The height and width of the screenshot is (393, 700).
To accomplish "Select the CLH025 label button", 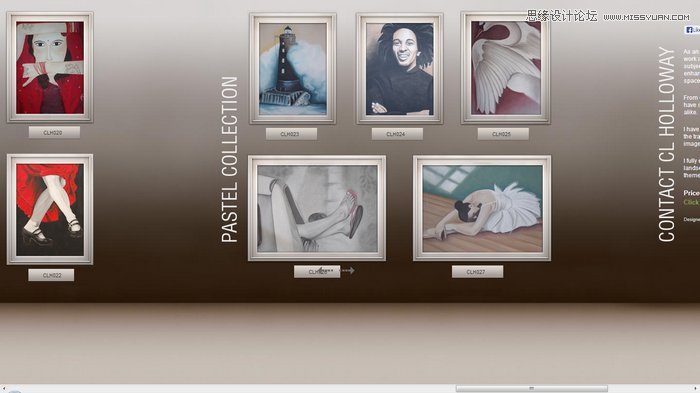I will [503, 134].
